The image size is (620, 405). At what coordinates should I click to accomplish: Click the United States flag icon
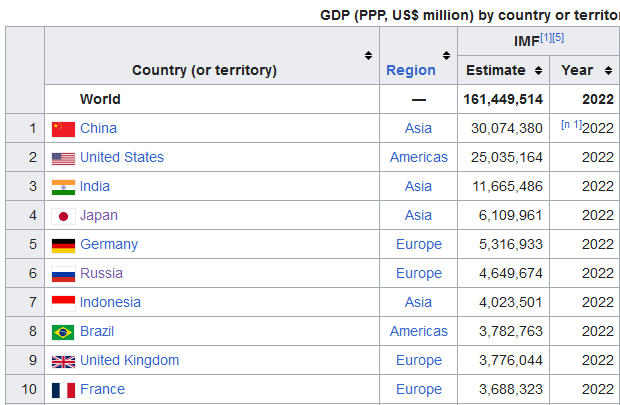point(63,159)
